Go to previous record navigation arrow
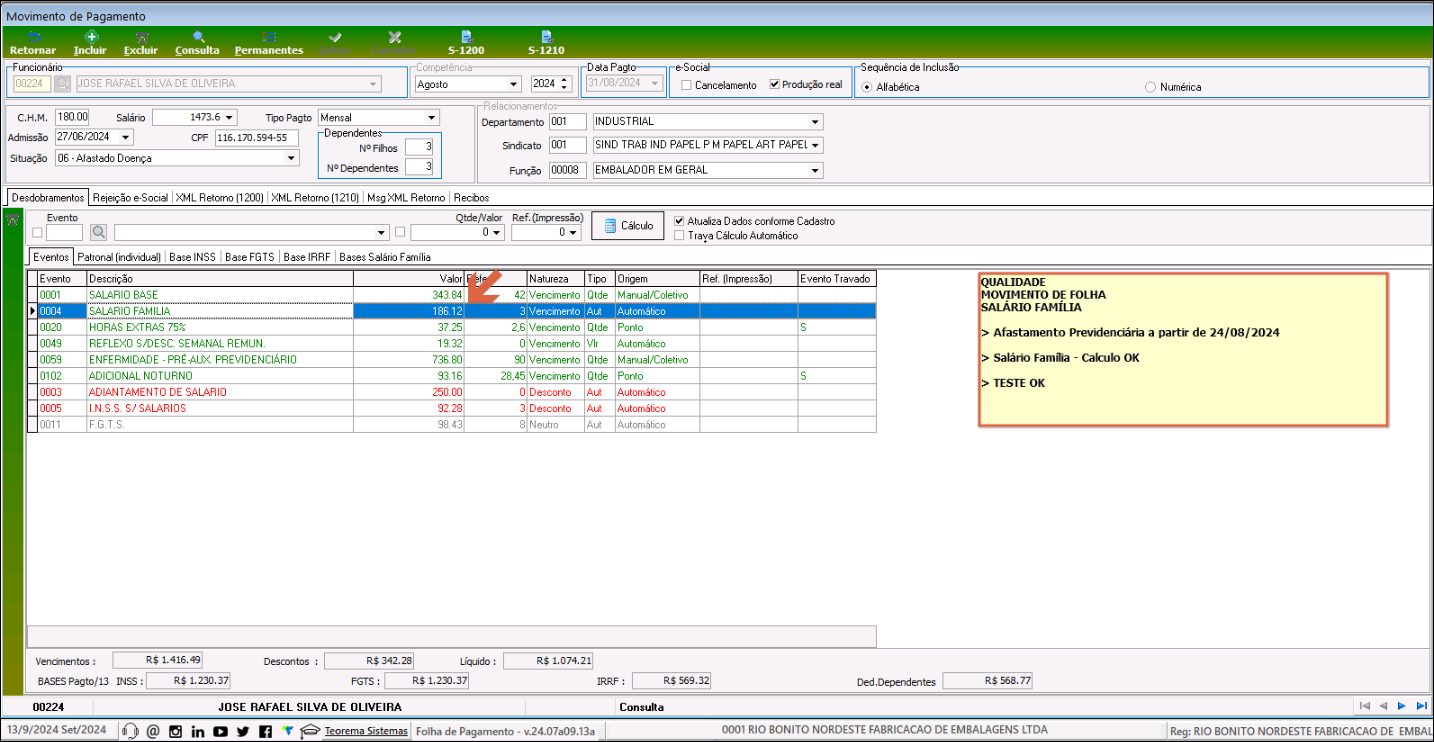Screen dimensions: 1434x742 1383,706
